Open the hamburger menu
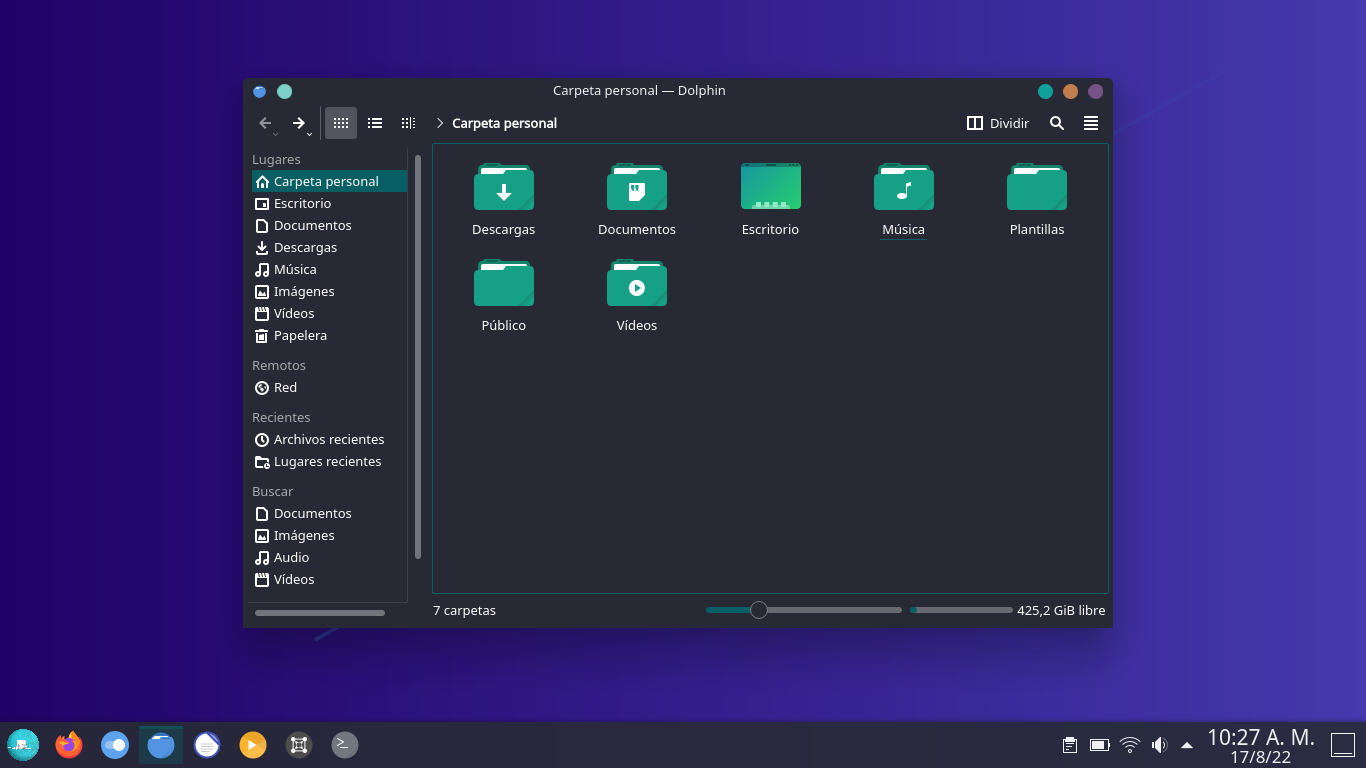 tap(1091, 123)
